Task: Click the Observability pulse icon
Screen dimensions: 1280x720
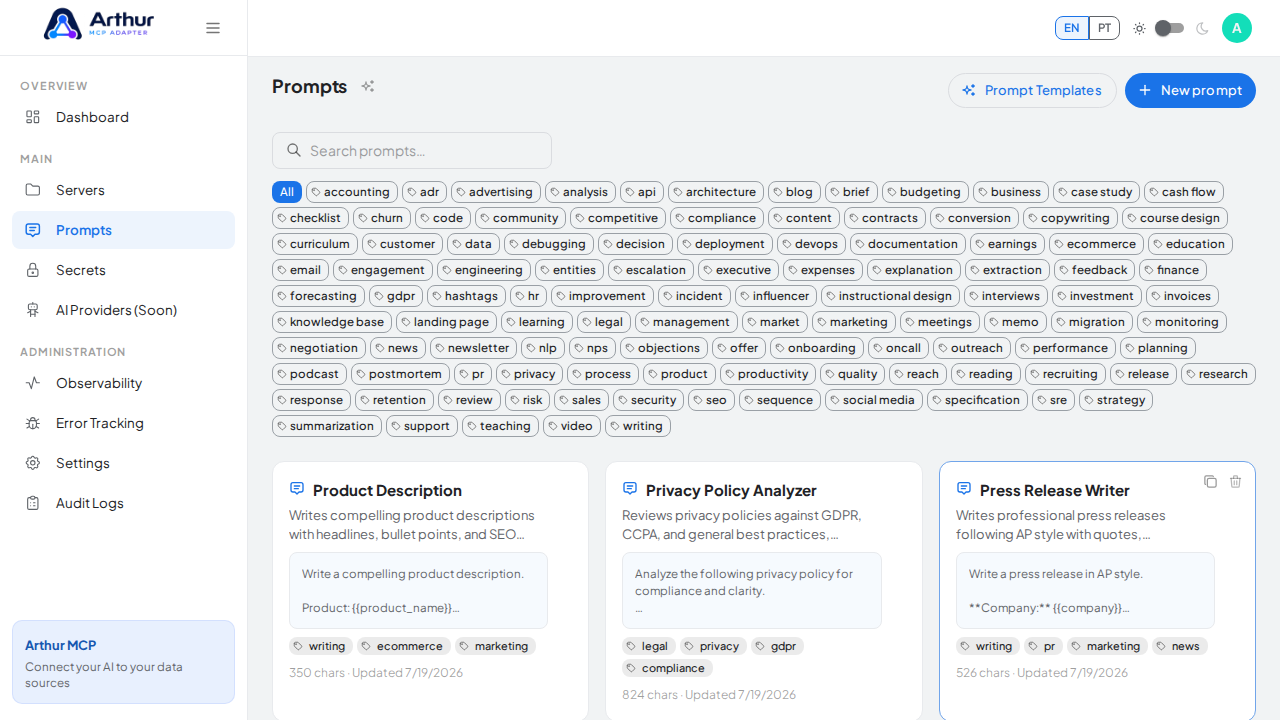Action: [x=33, y=383]
